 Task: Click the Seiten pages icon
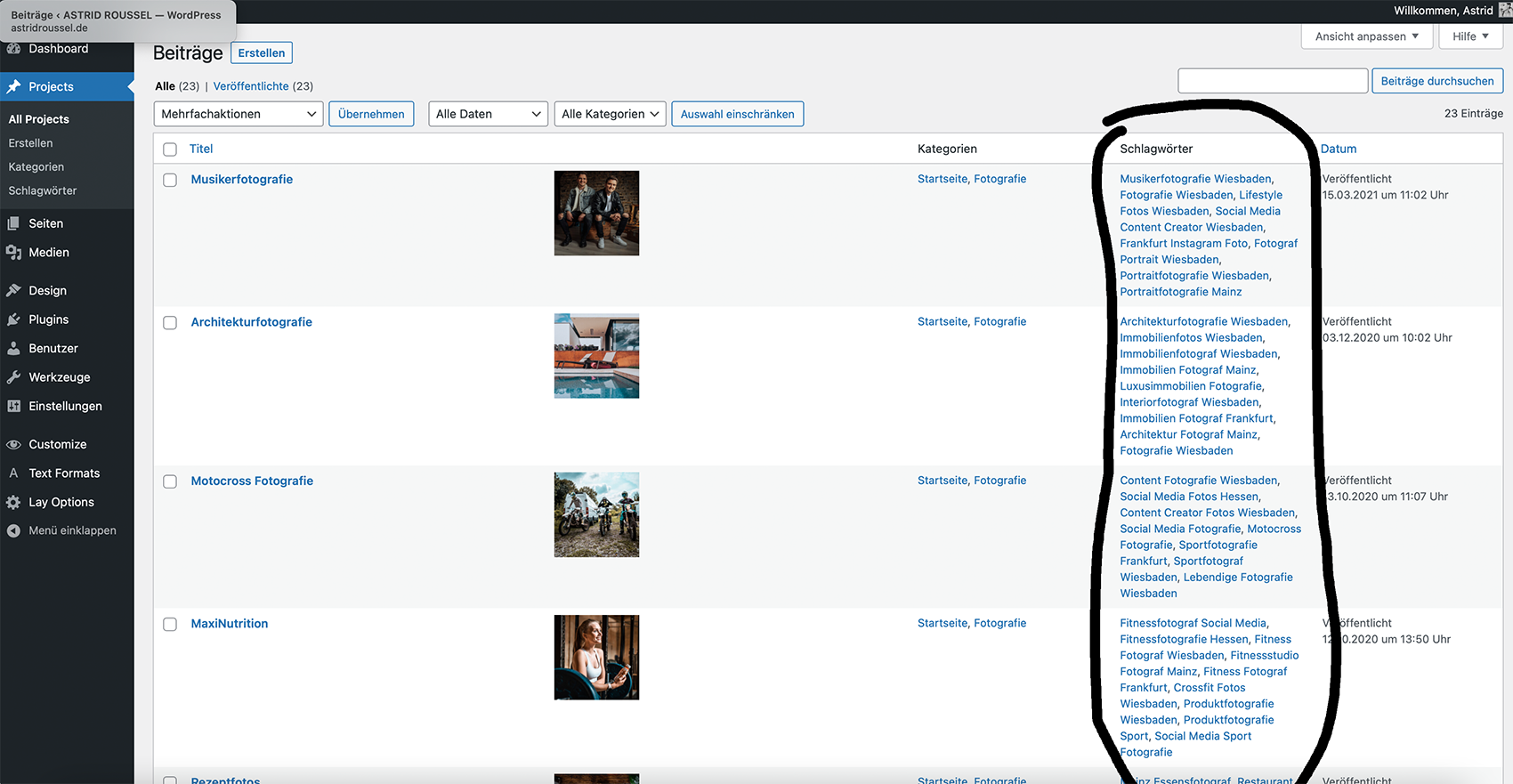tap(13, 223)
